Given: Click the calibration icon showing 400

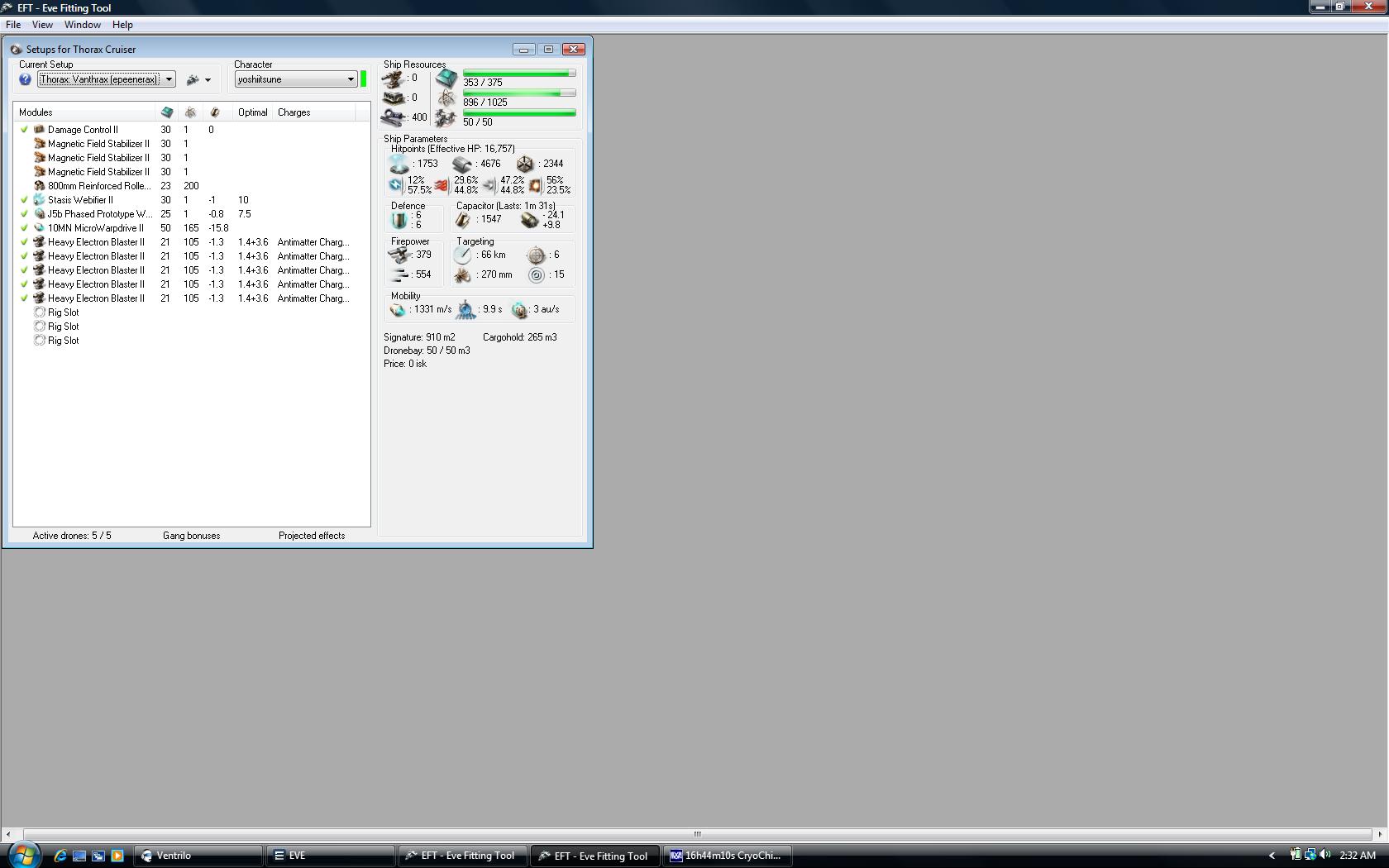Looking at the screenshot, I should point(394,118).
